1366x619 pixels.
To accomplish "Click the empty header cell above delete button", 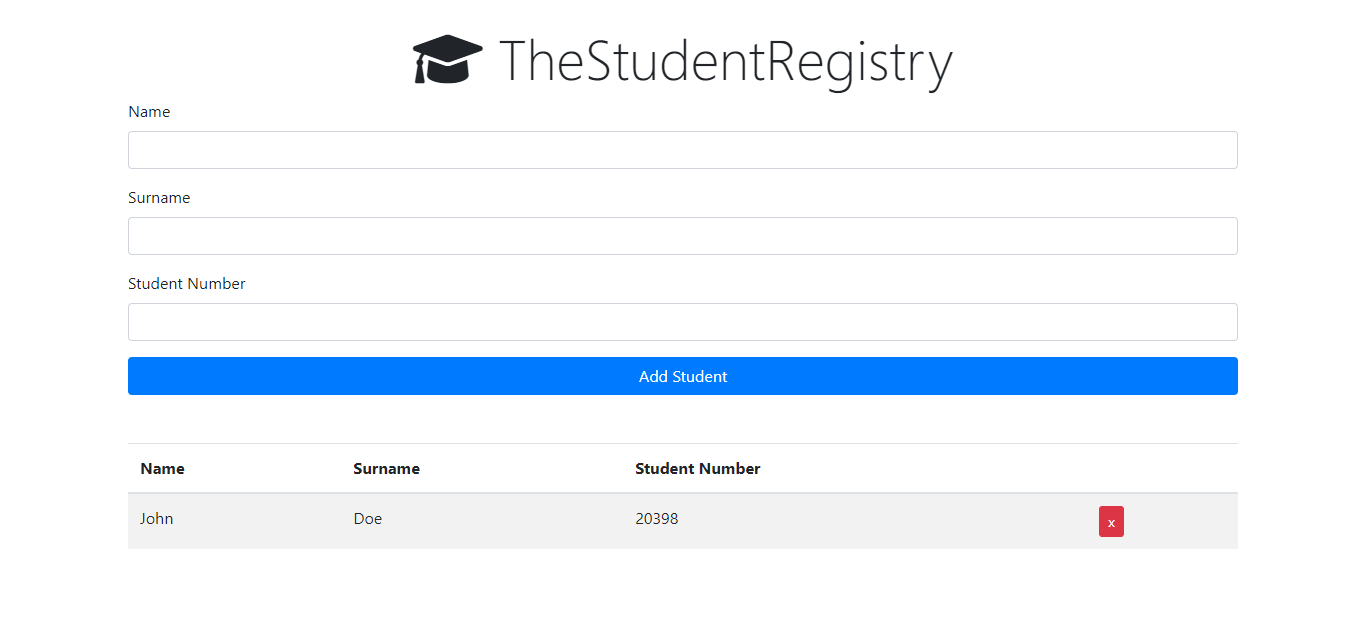I will [1162, 468].
